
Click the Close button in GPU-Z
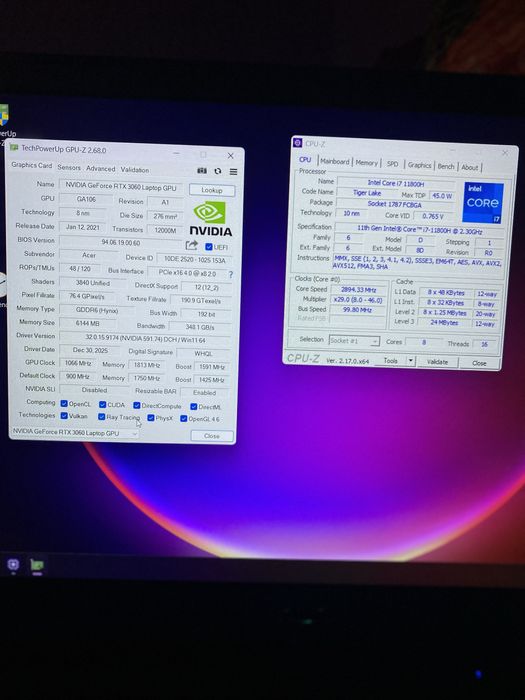tap(212, 436)
